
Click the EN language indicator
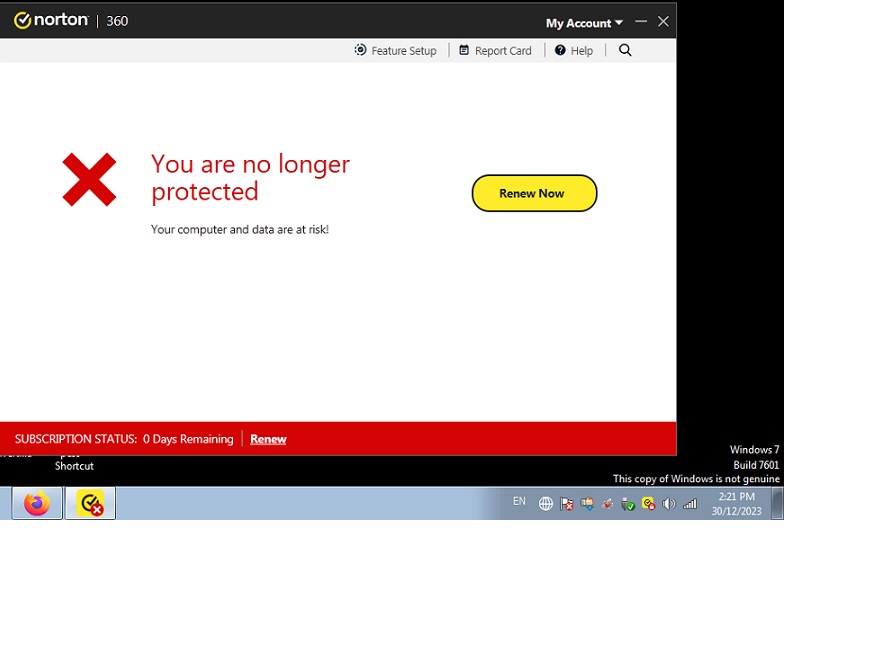(x=519, y=501)
